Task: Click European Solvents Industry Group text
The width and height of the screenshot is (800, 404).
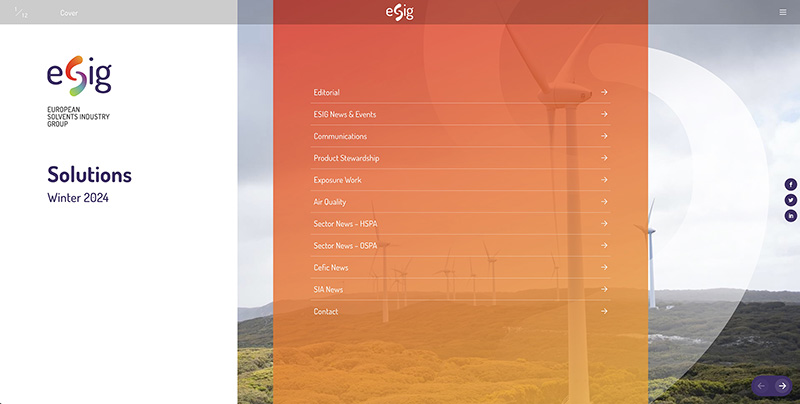Action: 78,117
